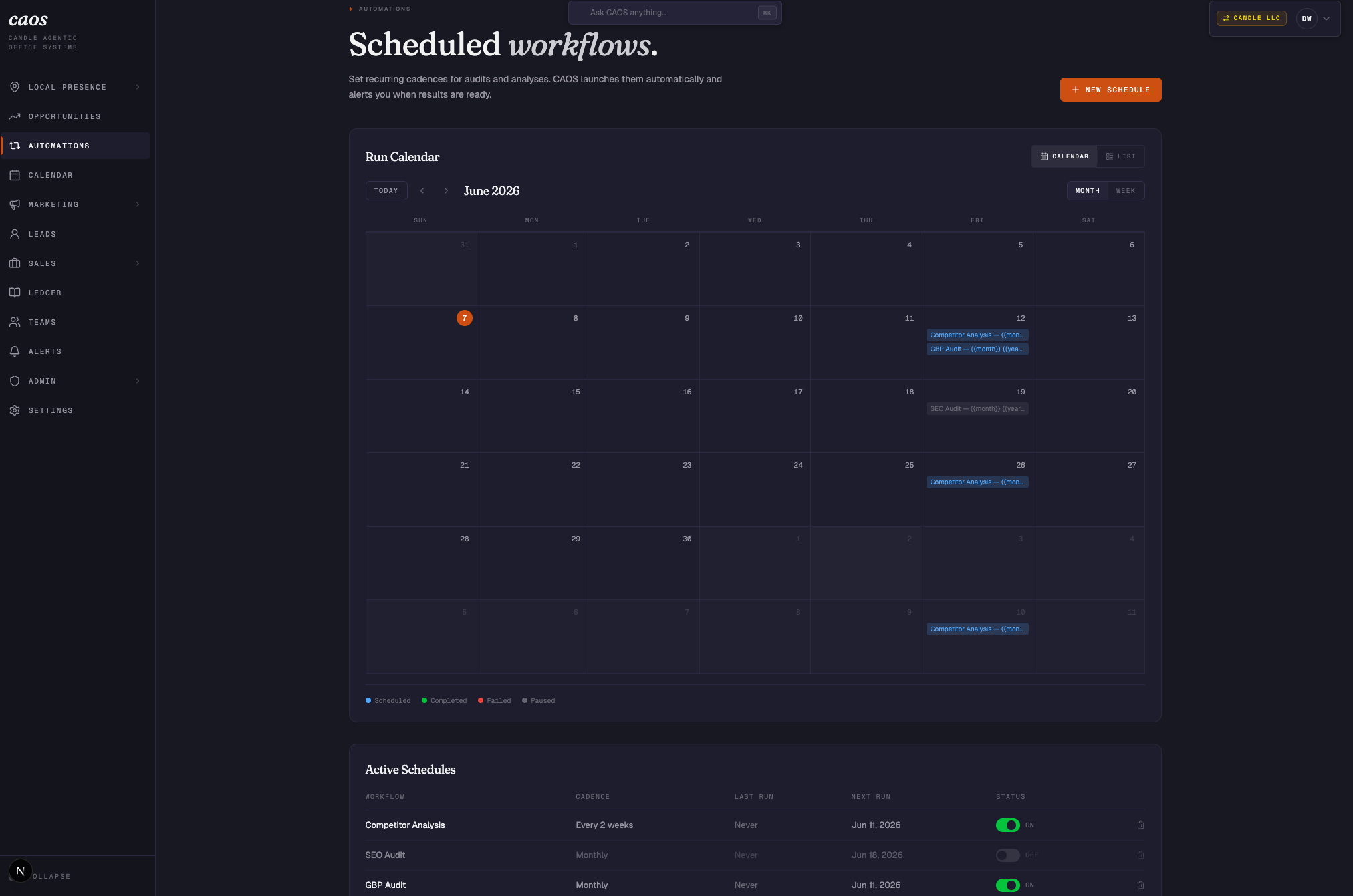1353x896 pixels.
Task: Expand Local Presence submenu chevron
Action: coord(138,87)
